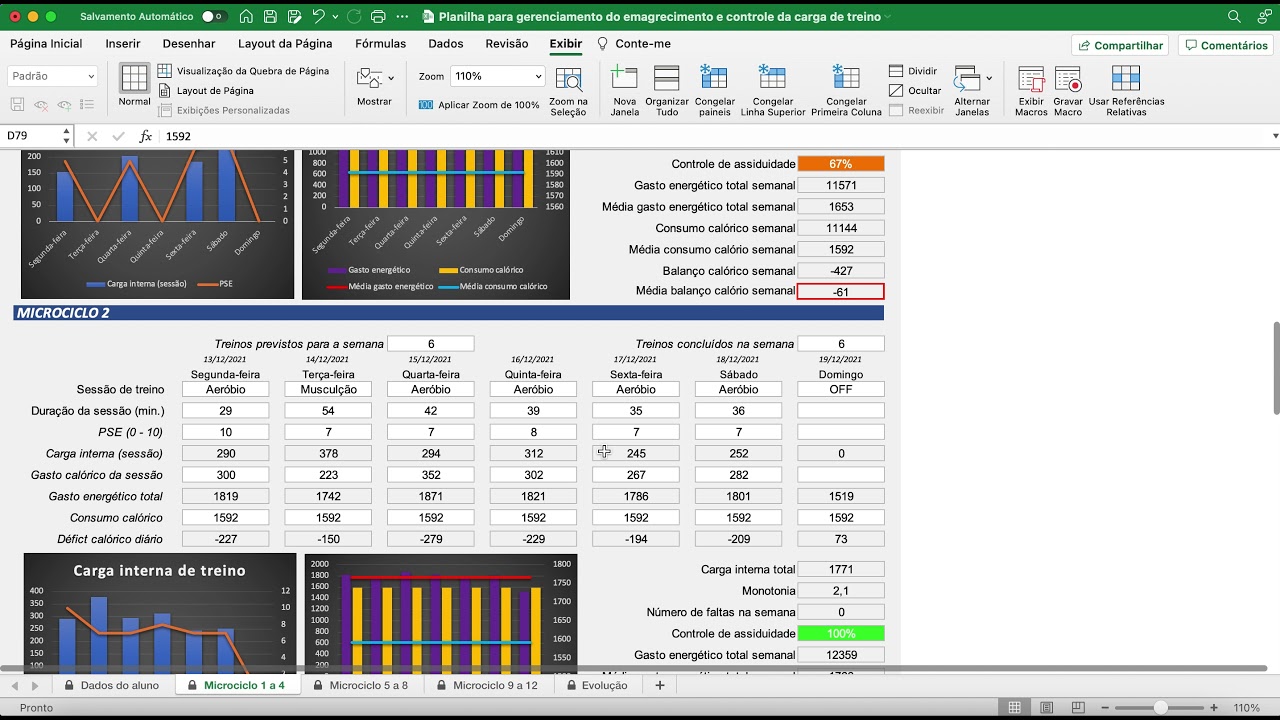
Task: Switch to Visualização da Quebra de Página
Action: 243,71
